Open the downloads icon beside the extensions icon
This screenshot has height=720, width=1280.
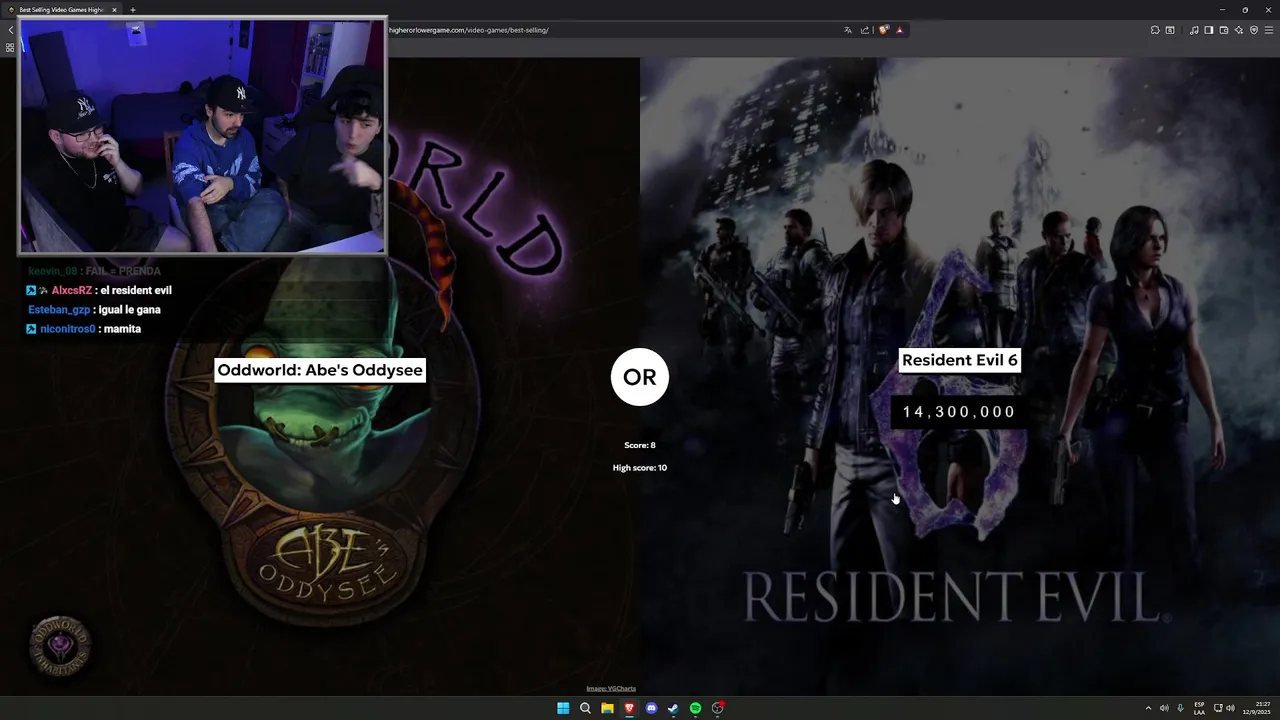click(x=1170, y=30)
